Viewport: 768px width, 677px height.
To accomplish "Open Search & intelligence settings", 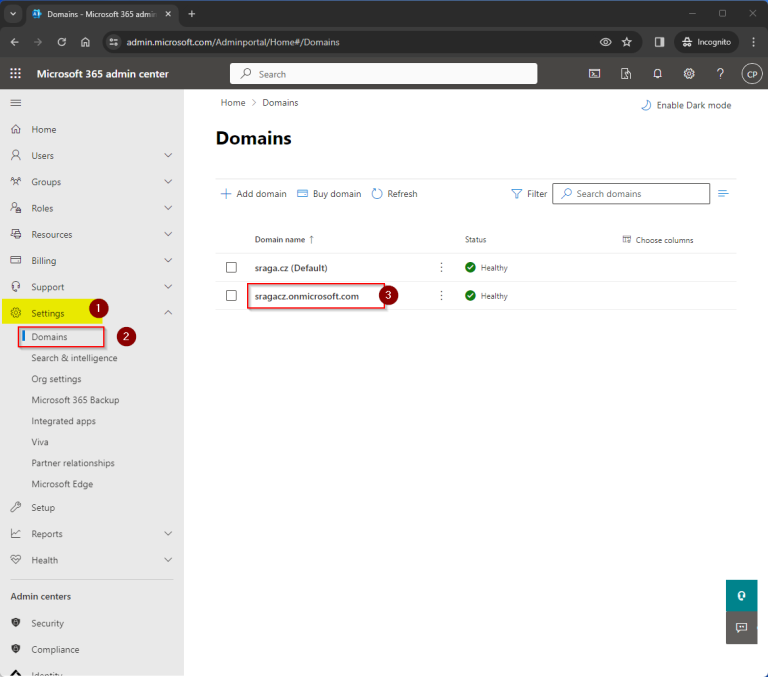I will tap(74, 358).
